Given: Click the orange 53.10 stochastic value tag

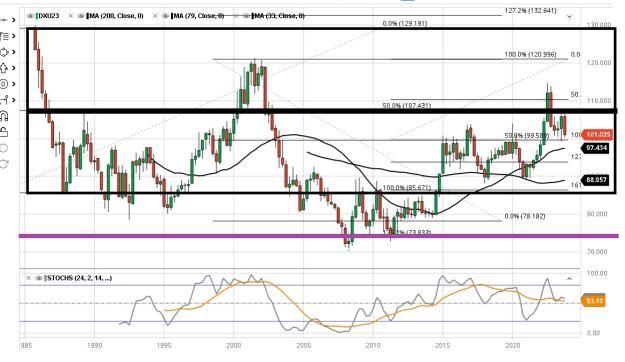Looking at the screenshot, I should click(594, 301).
